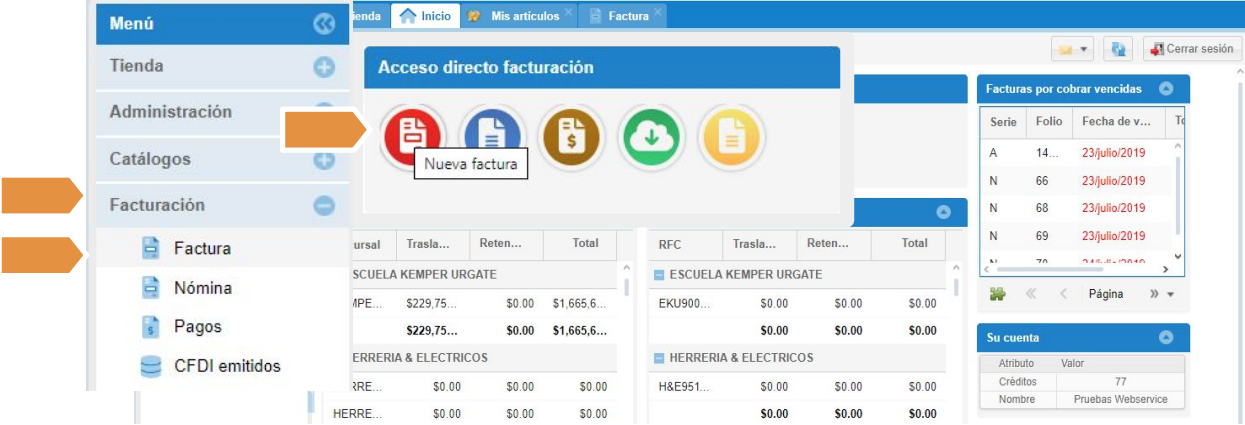
Task: Collapse the Facturación menu section
Action: tap(323, 205)
